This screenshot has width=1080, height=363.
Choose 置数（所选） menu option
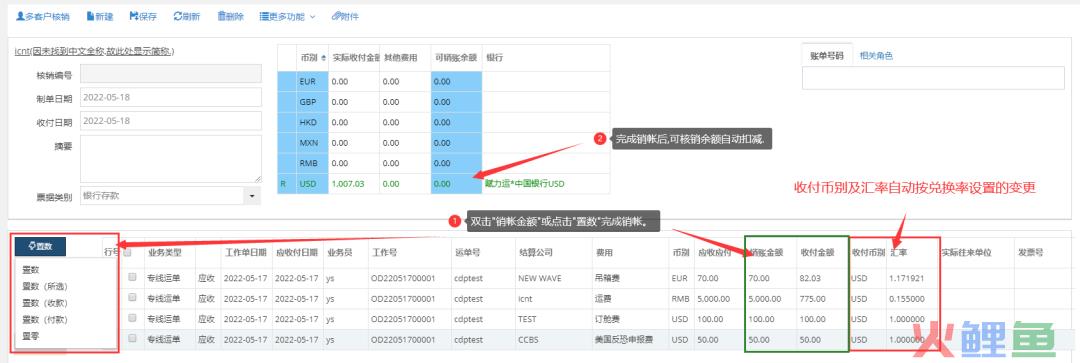click(45, 286)
